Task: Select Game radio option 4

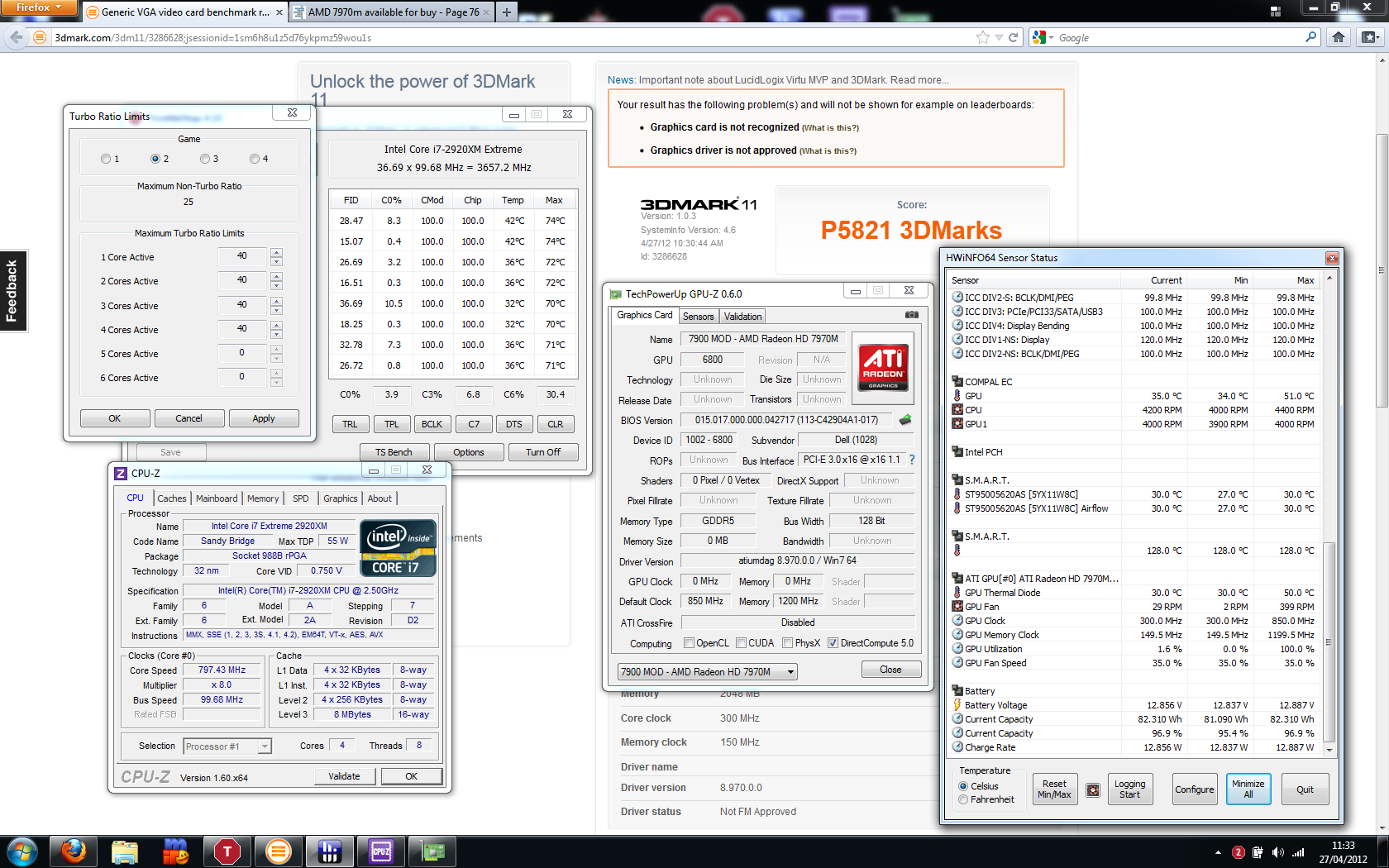Action: pos(254,159)
